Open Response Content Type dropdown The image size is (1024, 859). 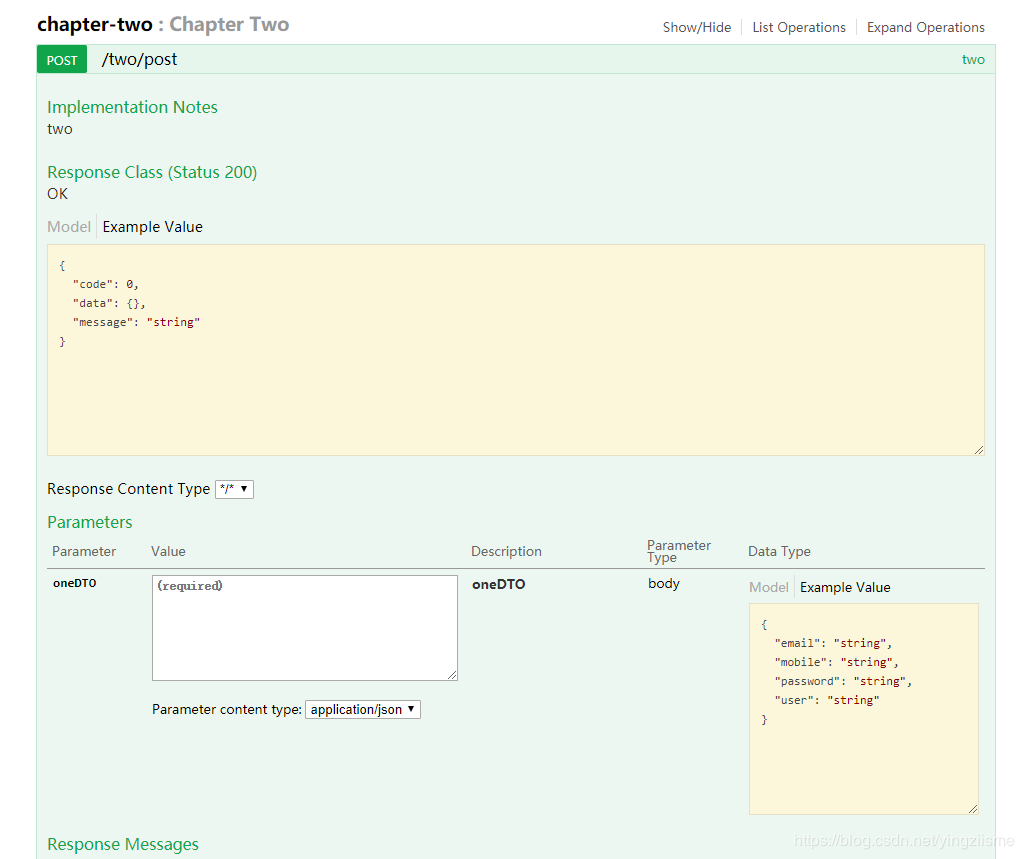tap(234, 489)
